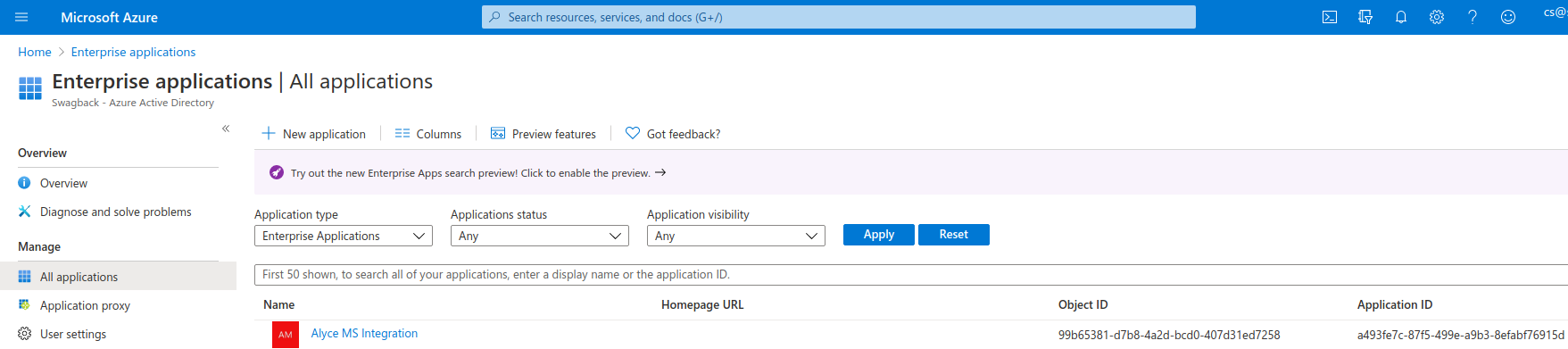Click the Apply filter button
This screenshot has width=1568, height=349.
coord(879,235)
